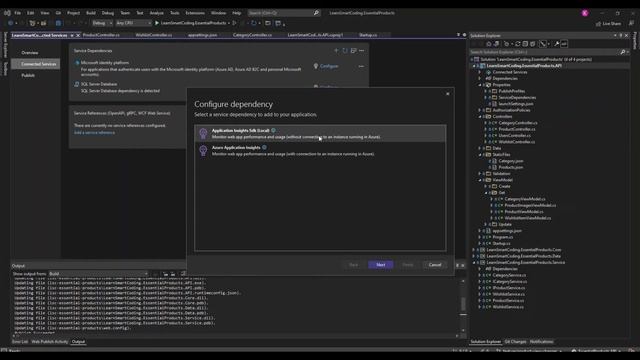The image size is (640, 360).
Task: Switch to Git Changes tab
Action: coord(515,342)
